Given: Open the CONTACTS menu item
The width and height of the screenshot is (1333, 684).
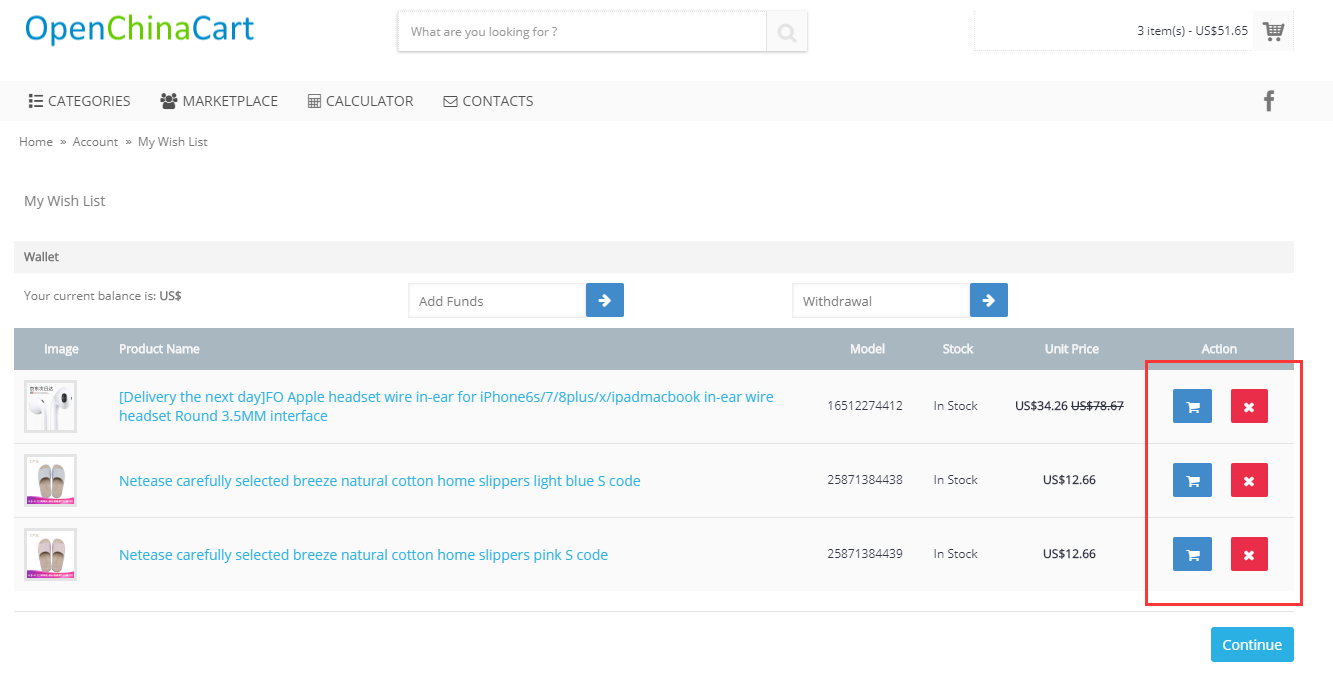Looking at the screenshot, I should click(488, 101).
